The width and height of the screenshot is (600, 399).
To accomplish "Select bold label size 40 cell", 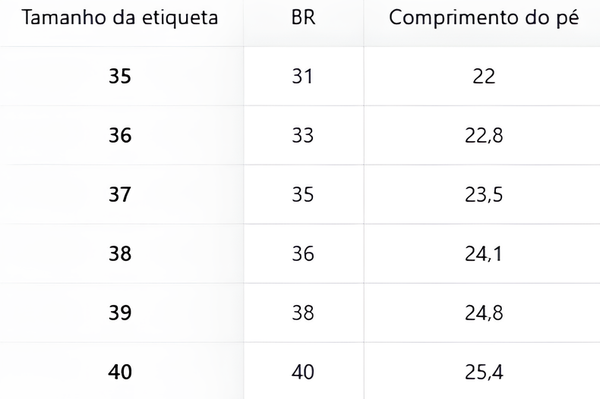I will click(120, 372).
